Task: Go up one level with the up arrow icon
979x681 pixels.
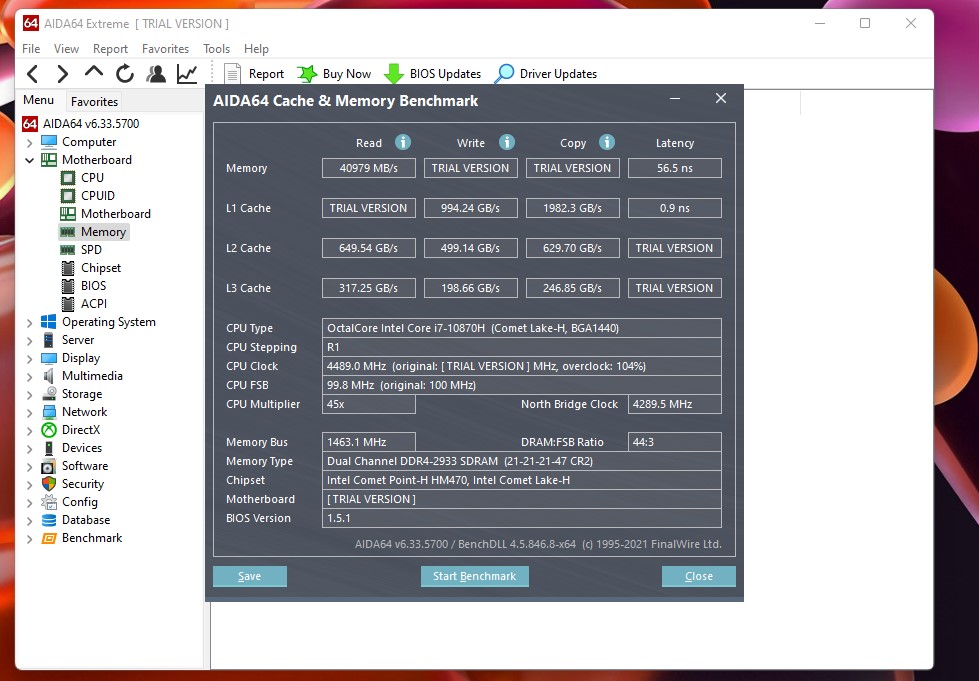Action: 94,72
